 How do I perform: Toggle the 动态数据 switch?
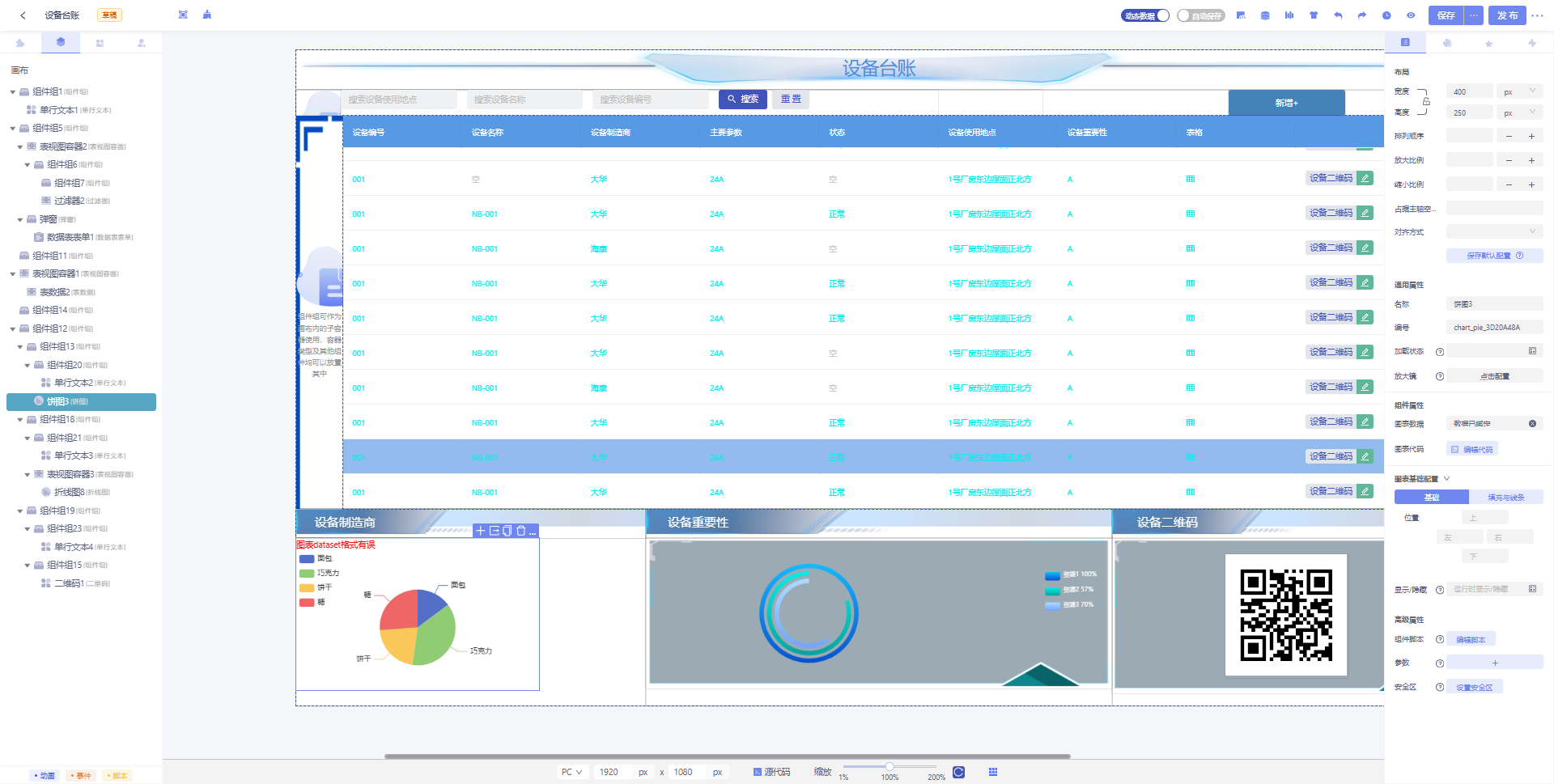(x=1144, y=15)
